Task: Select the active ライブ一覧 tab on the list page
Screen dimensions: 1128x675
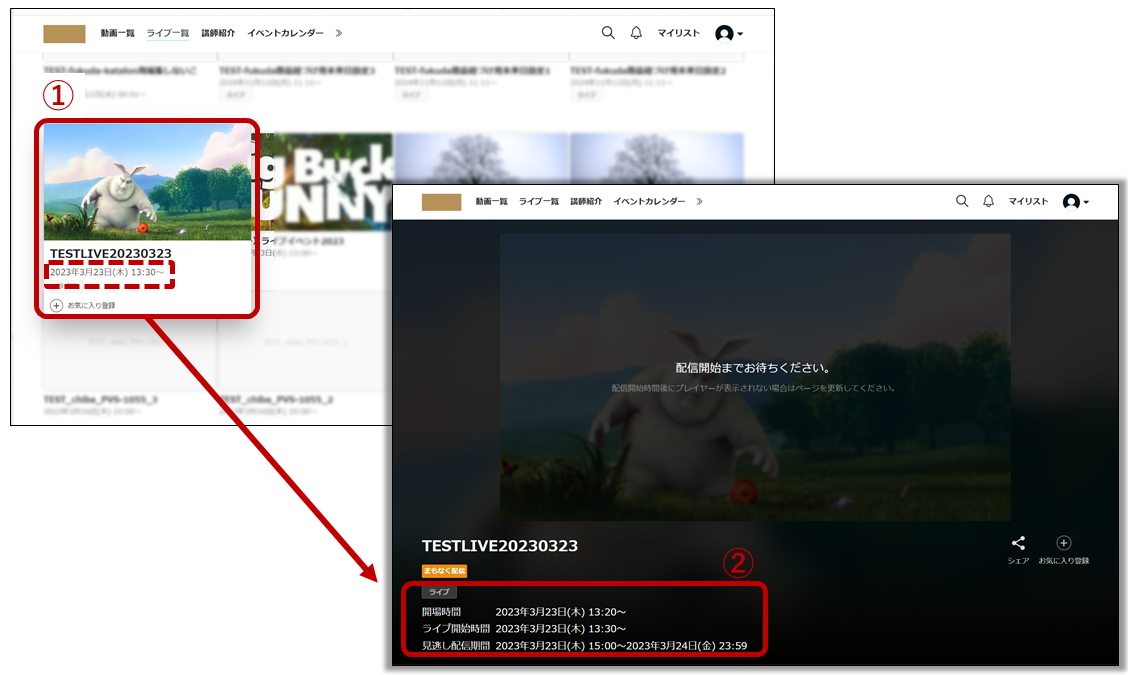Action: click(168, 33)
